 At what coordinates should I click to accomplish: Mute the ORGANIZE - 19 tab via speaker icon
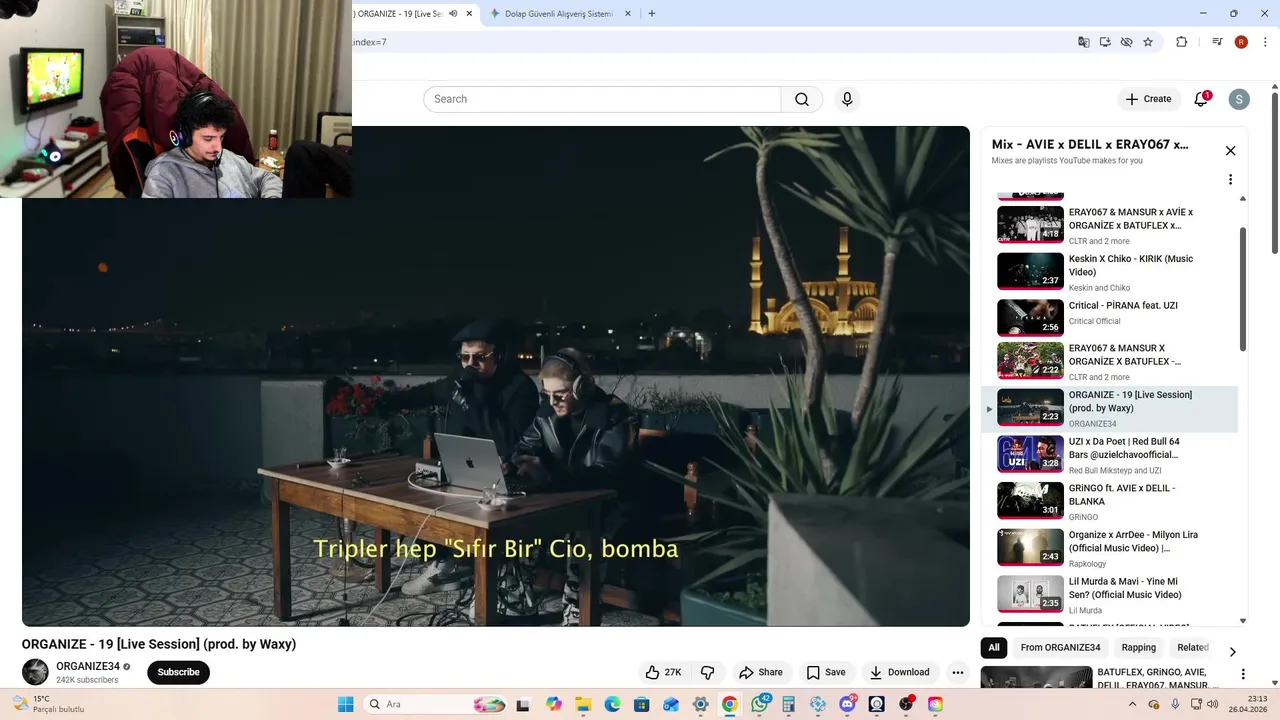[x=453, y=14]
